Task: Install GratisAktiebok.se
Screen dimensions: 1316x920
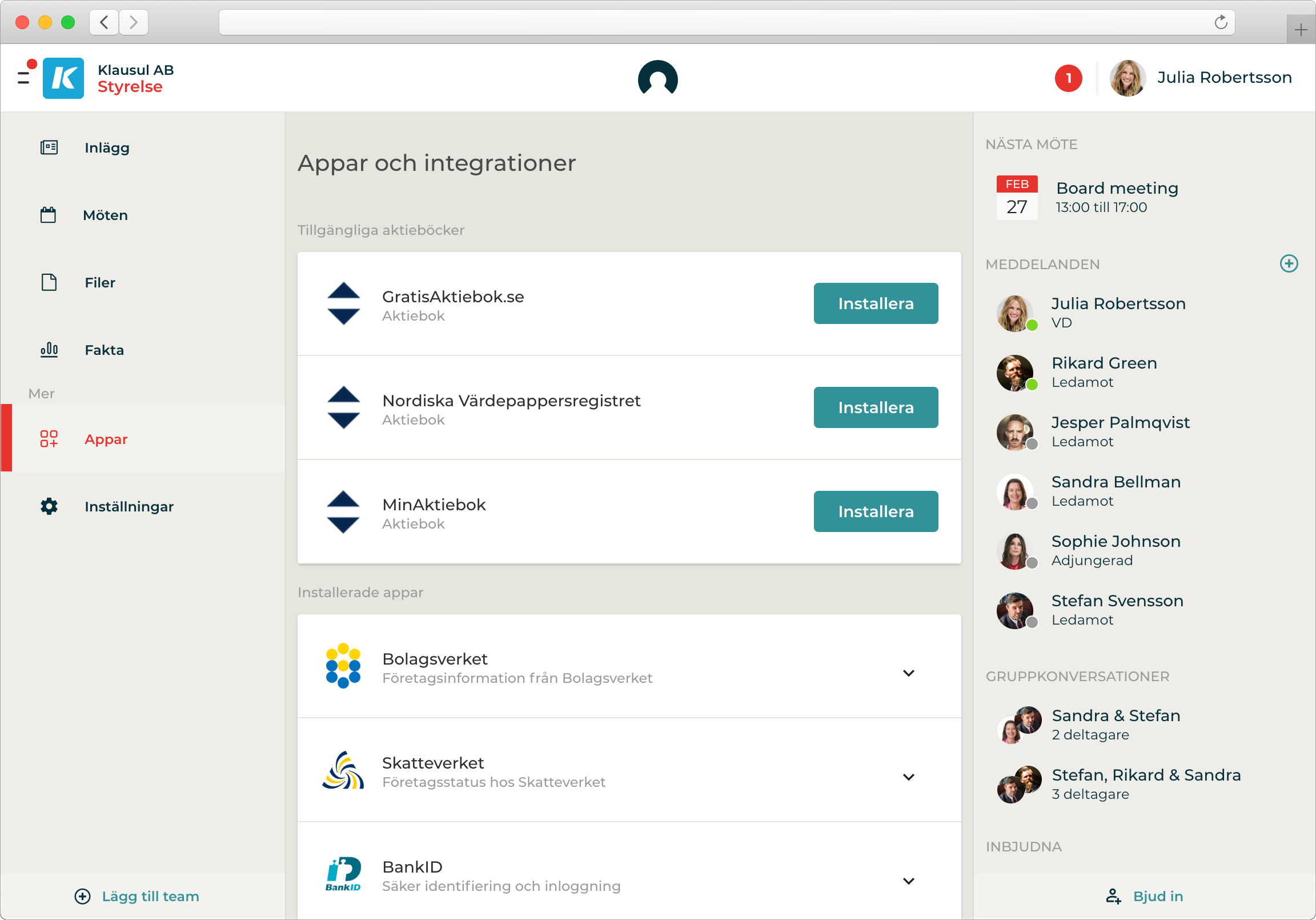Action: pyautogui.click(x=875, y=303)
